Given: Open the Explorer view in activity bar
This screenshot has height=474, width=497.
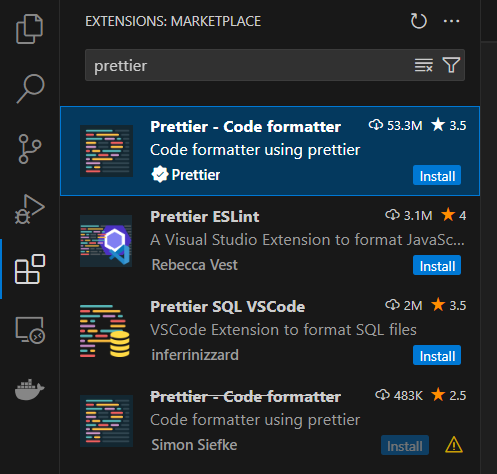Looking at the screenshot, I should point(29,29).
